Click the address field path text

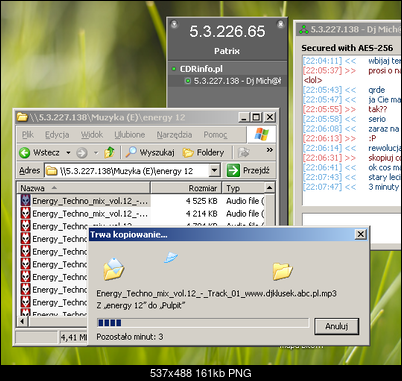point(126,171)
